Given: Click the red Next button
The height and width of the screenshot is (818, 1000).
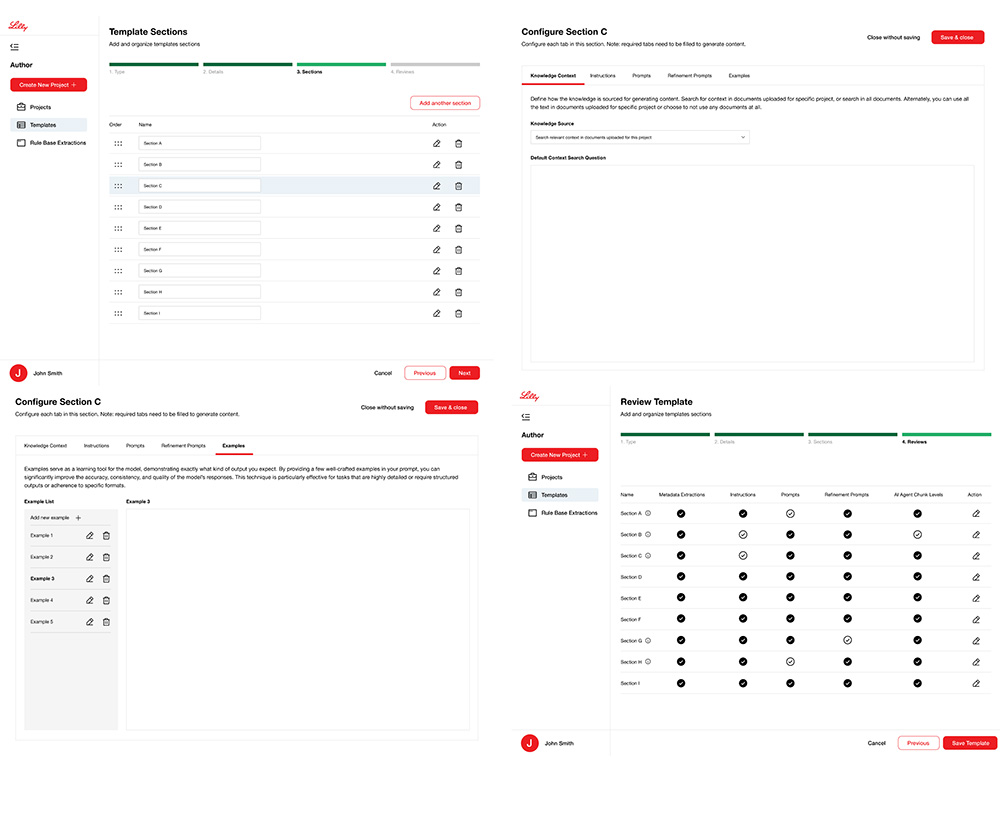Looking at the screenshot, I should [464, 373].
